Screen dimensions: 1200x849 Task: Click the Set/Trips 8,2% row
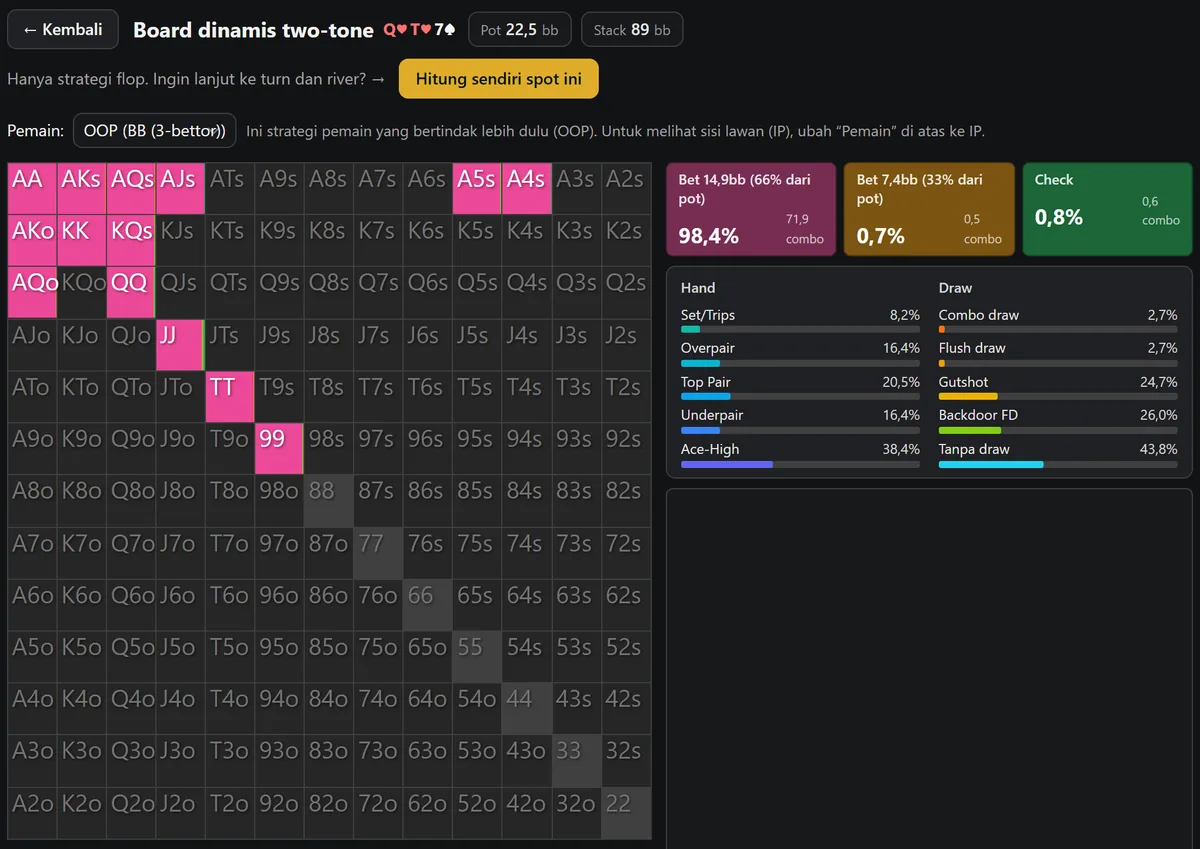(x=800, y=320)
